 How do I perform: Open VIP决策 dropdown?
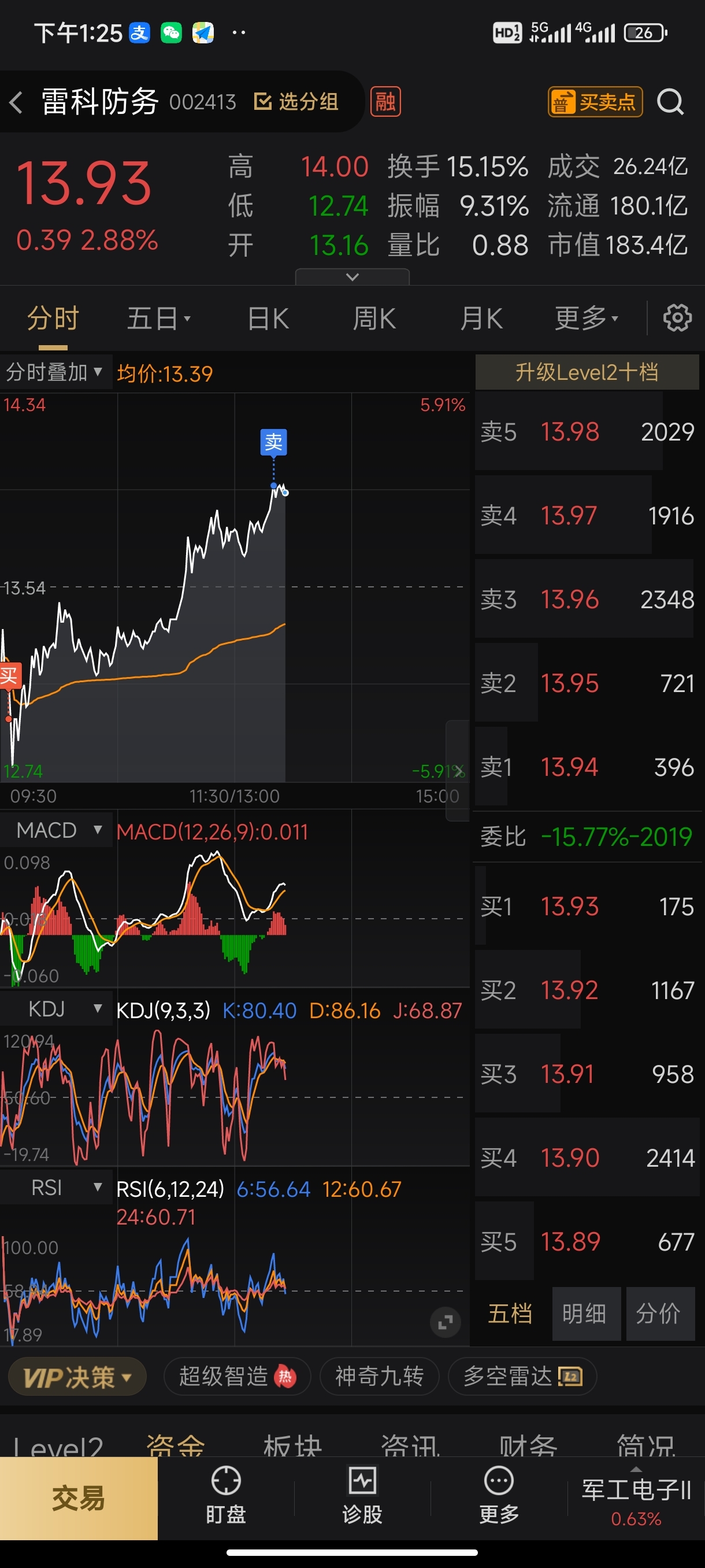coord(77,1375)
